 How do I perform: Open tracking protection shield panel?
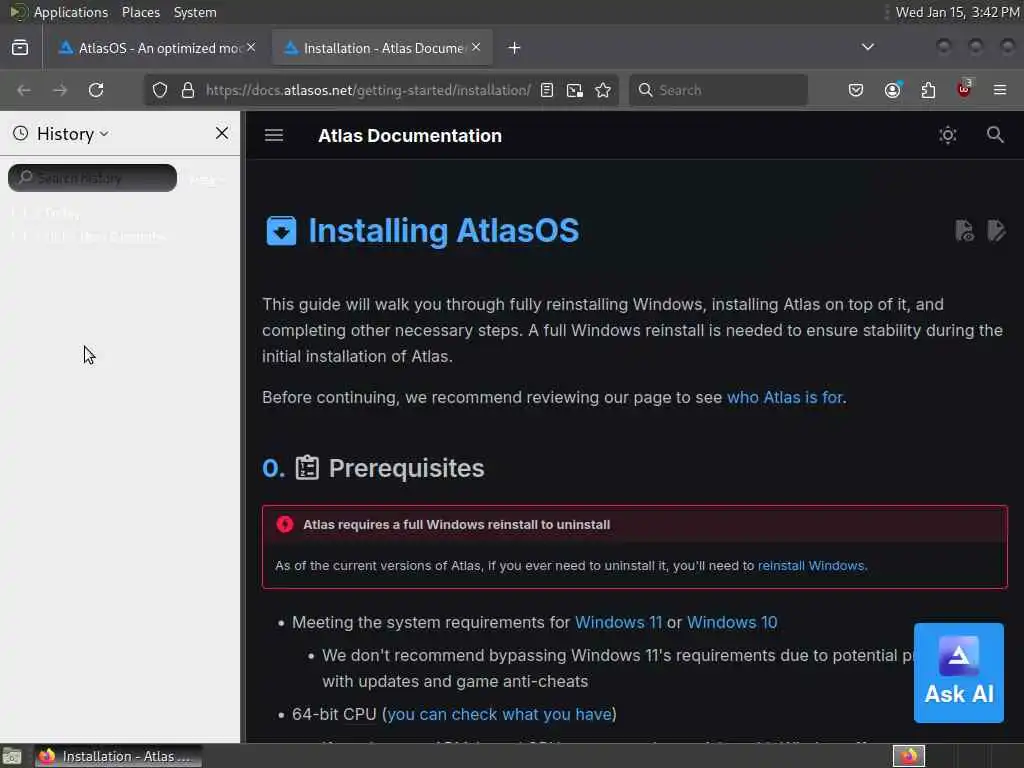[160, 90]
